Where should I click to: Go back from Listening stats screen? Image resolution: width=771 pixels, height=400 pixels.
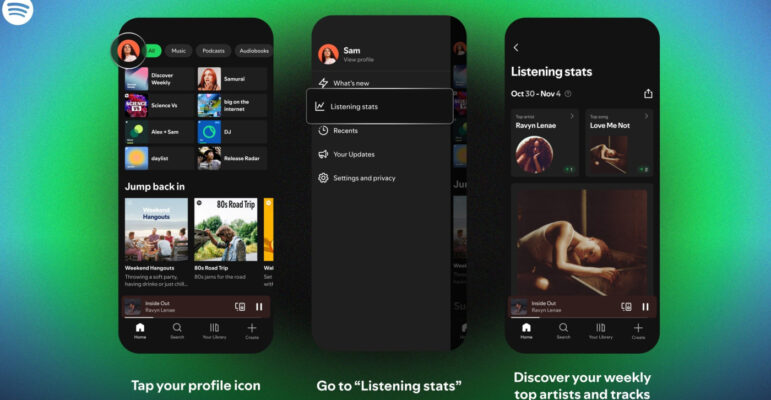516,47
